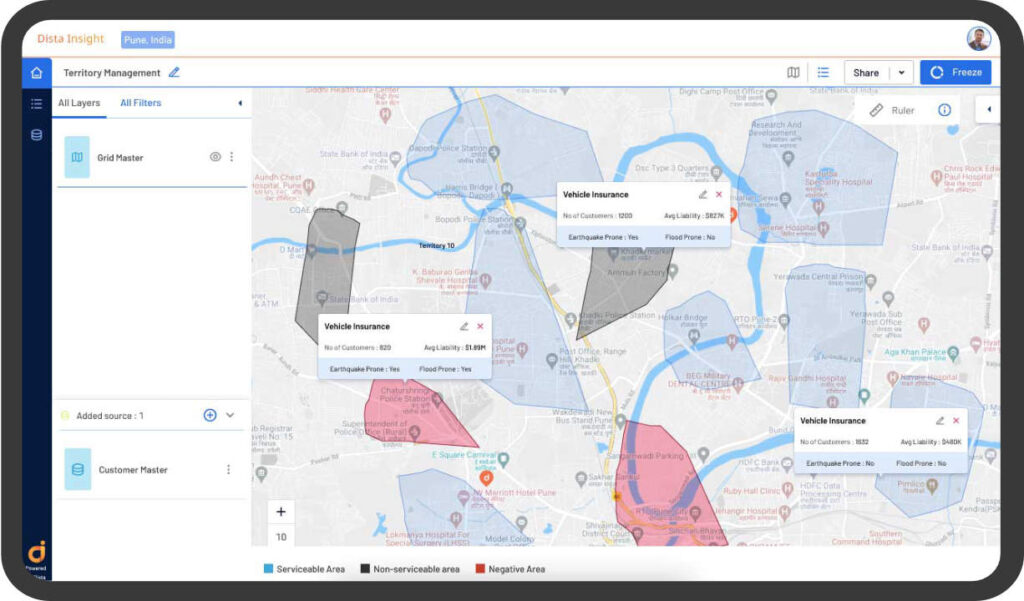Screen dimensions: 1024x601
Task: Open the Home icon in the left navigation rail
Action: [x=35, y=72]
